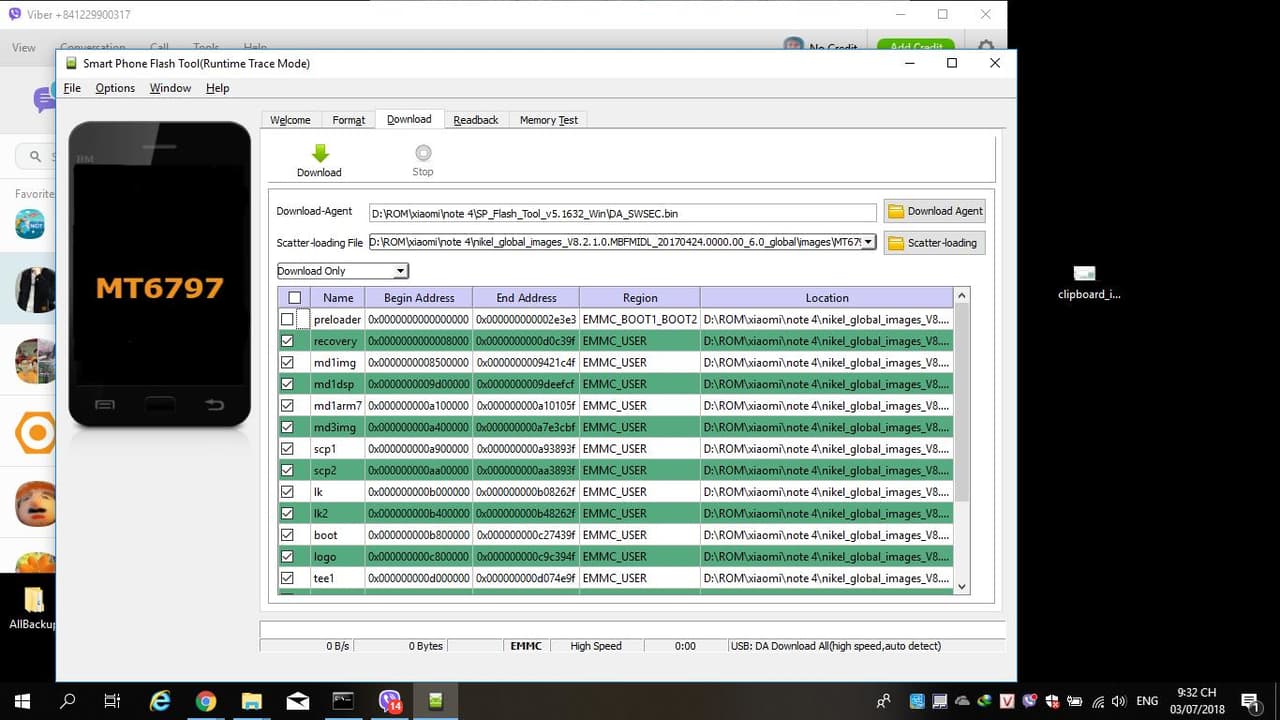Click the partition list scroll-down arrow
The image size is (1280, 720).
point(962,587)
